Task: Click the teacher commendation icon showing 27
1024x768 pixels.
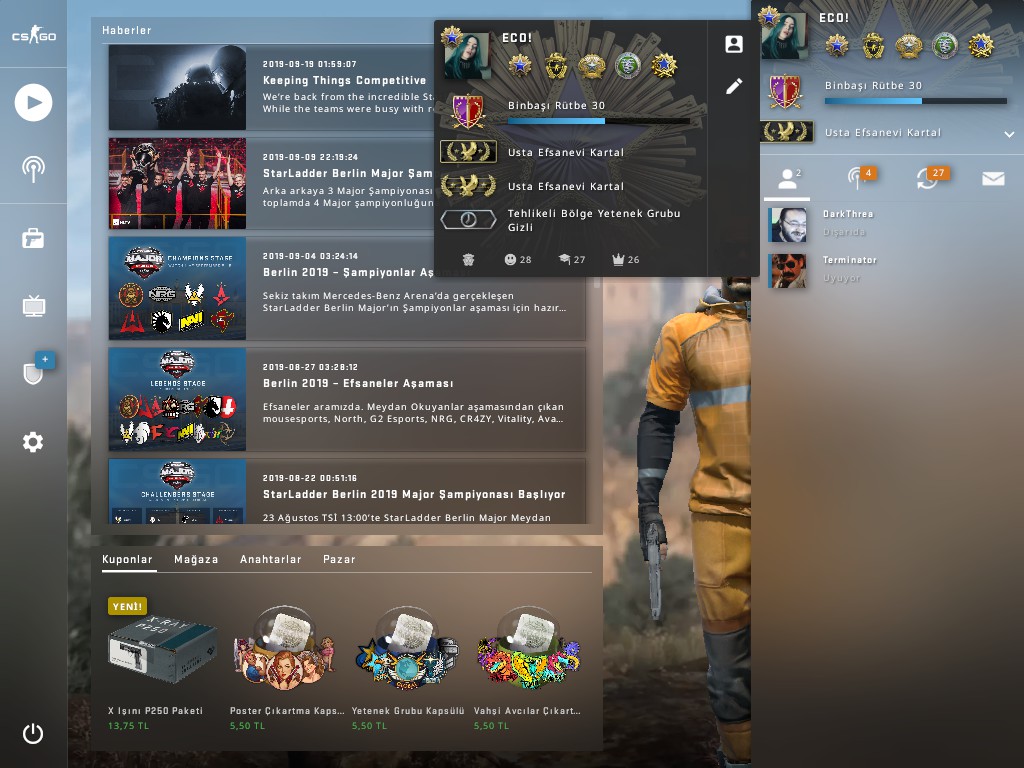Action: [x=572, y=259]
